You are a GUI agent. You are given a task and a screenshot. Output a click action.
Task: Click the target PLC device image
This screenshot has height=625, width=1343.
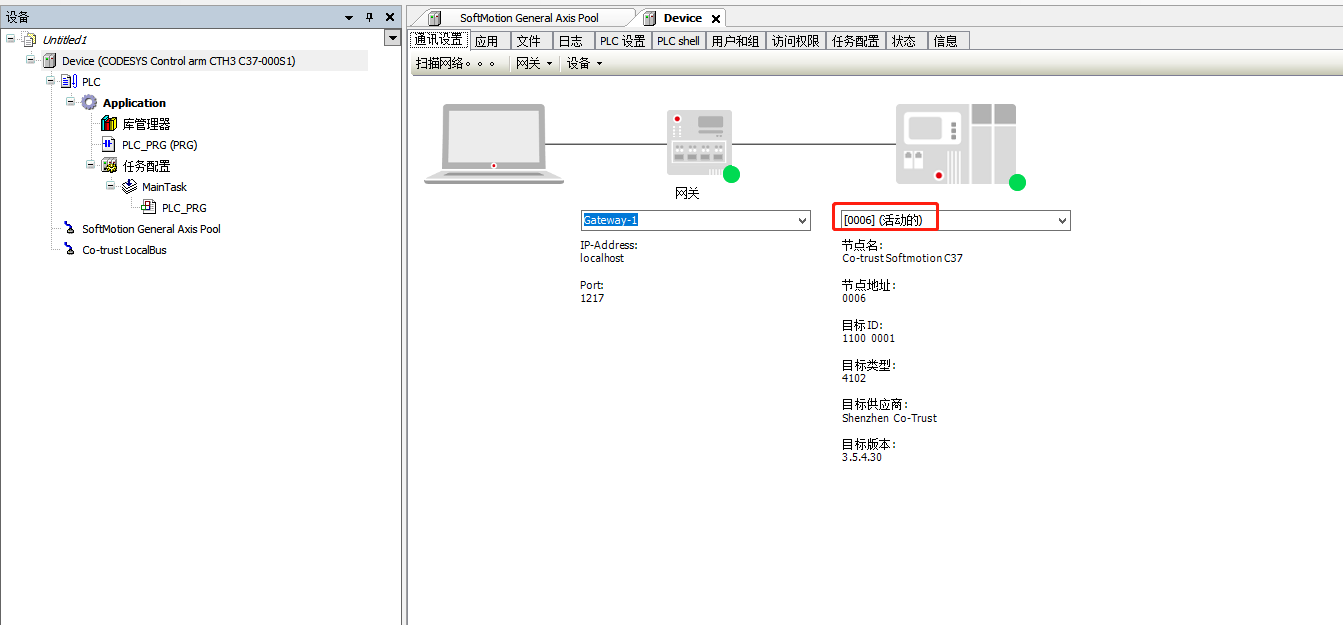pyautogui.click(x=955, y=144)
